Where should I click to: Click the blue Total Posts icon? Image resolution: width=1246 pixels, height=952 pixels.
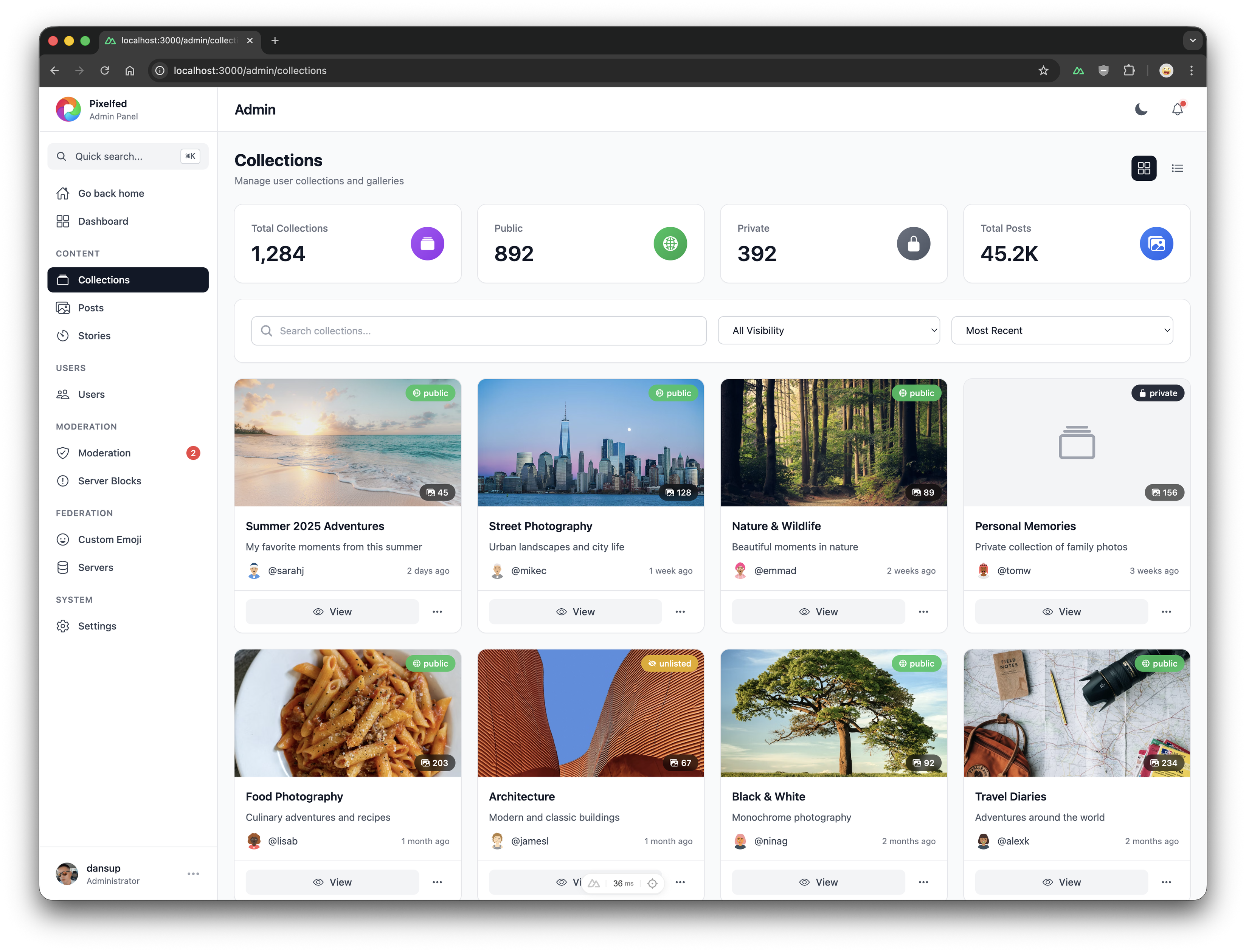click(1156, 243)
